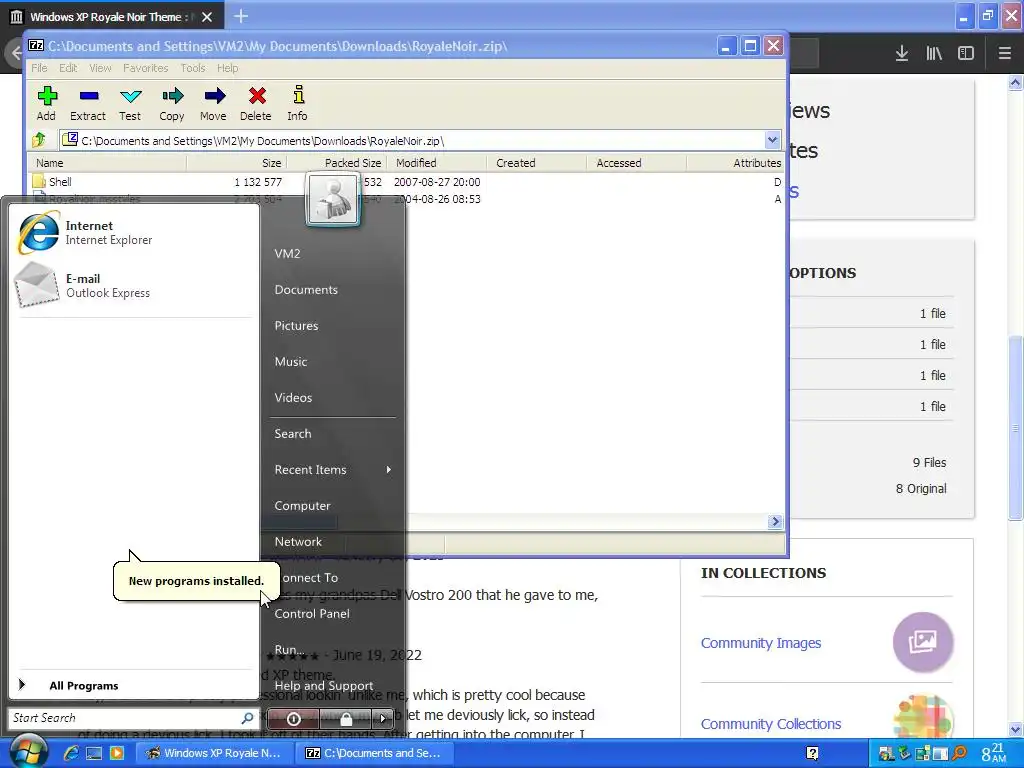The image size is (1024, 768).
Task: Sort by the Created column header
Action: point(537,163)
